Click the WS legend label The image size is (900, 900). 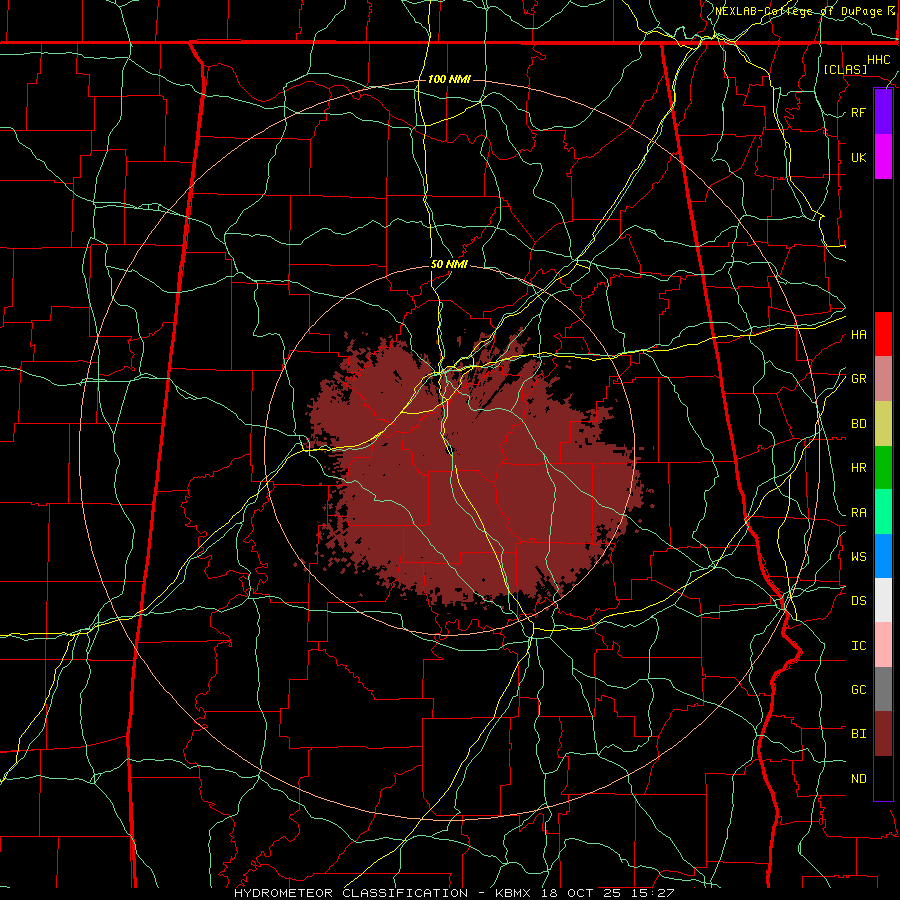point(858,557)
